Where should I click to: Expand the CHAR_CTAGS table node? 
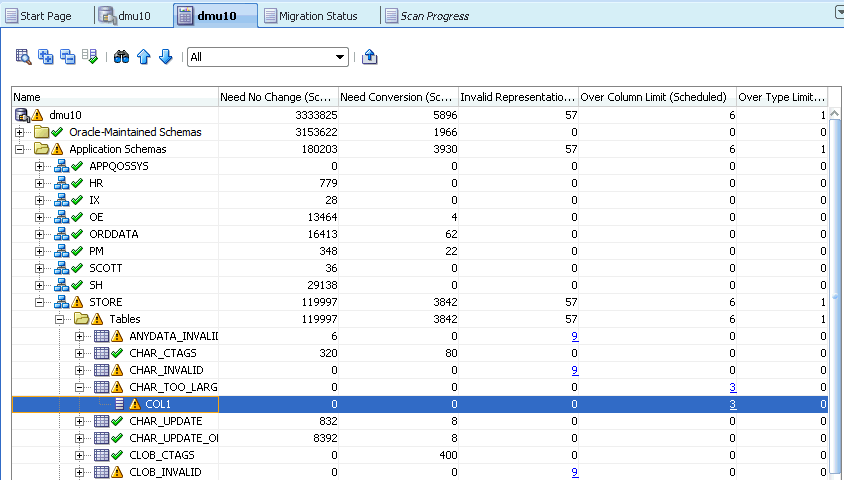click(79, 354)
